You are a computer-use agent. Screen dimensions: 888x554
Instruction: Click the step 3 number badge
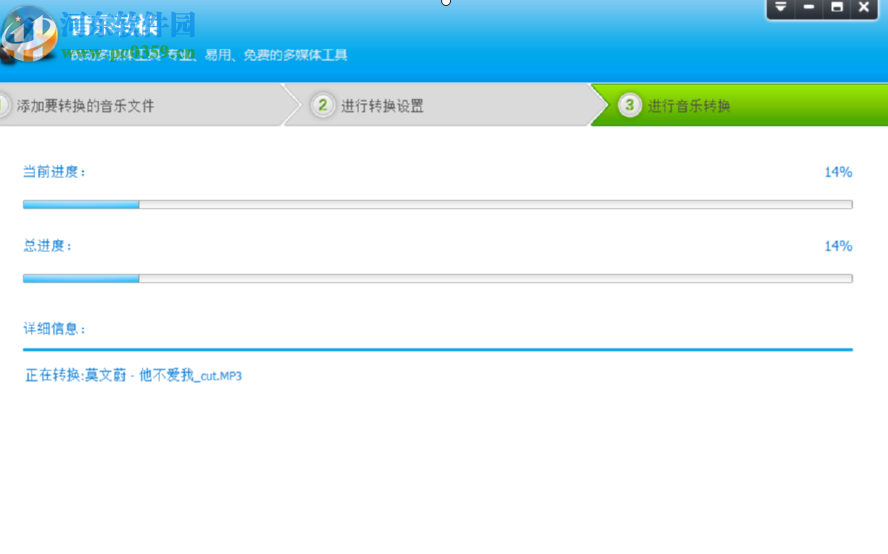(629, 105)
